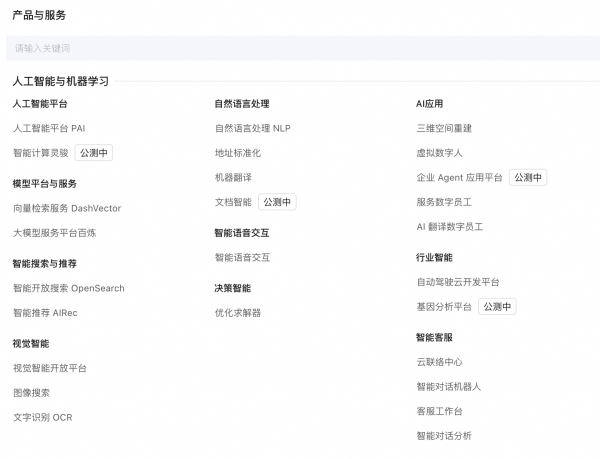Open 智能语音交互 product link
The width and height of the screenshot is (600, 459).
pyautogui.click(x=242, y=257)
